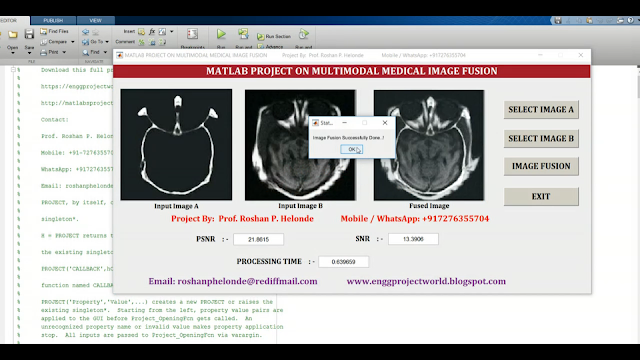Click 'Mobile / WhatsApp: +917276355704' red label
The height and width of the screenshot is (360, 640).
[415, 219]
